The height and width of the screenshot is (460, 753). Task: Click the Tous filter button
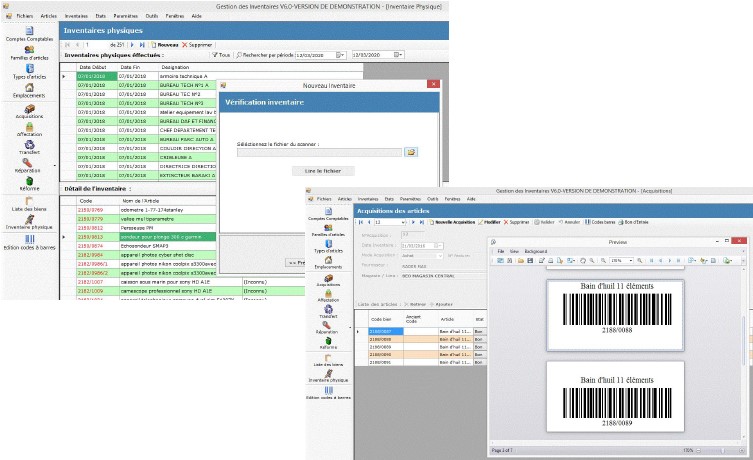221,54
